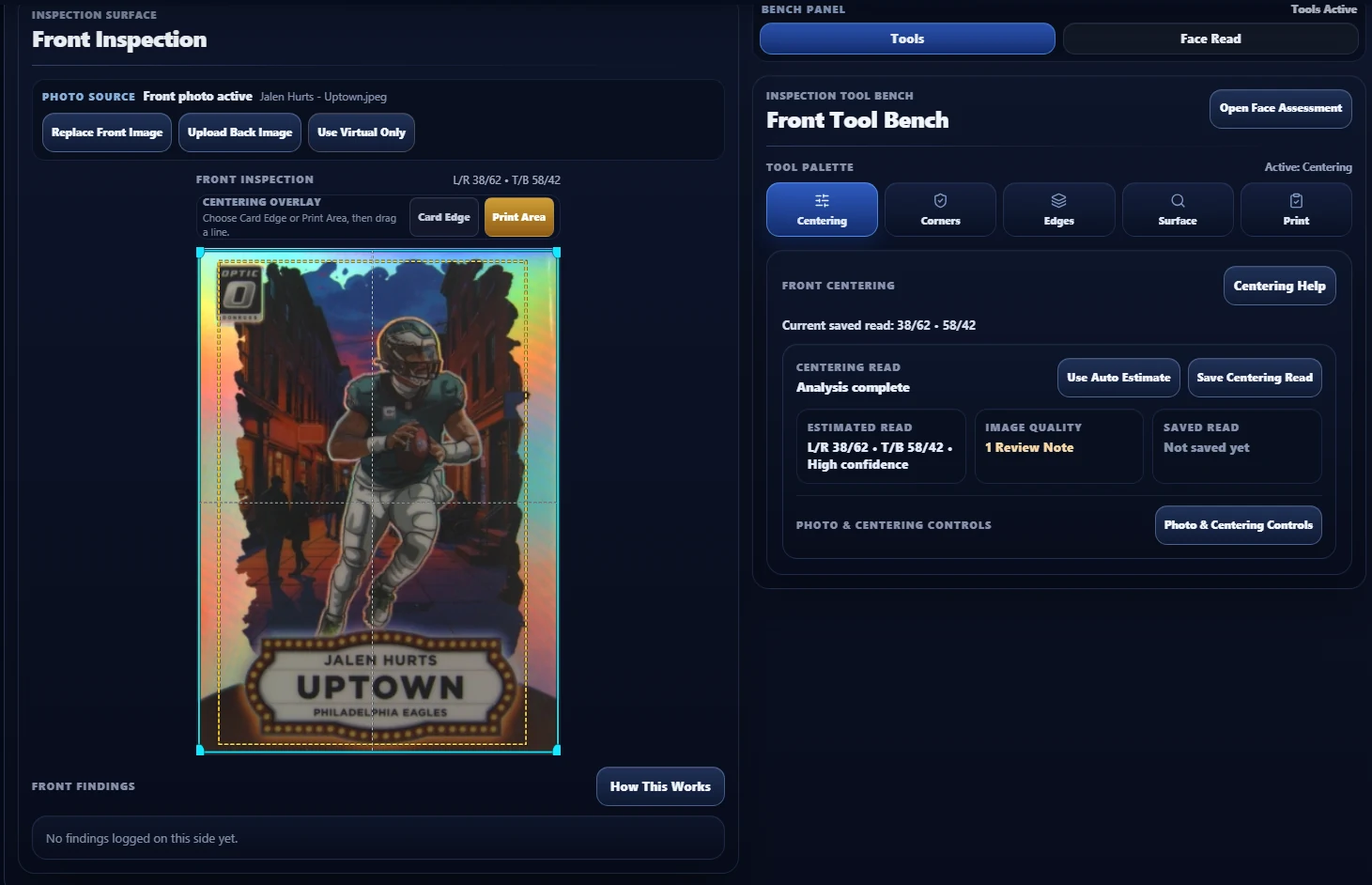Click '1 Review Note' image quality text

[1029, 448]
